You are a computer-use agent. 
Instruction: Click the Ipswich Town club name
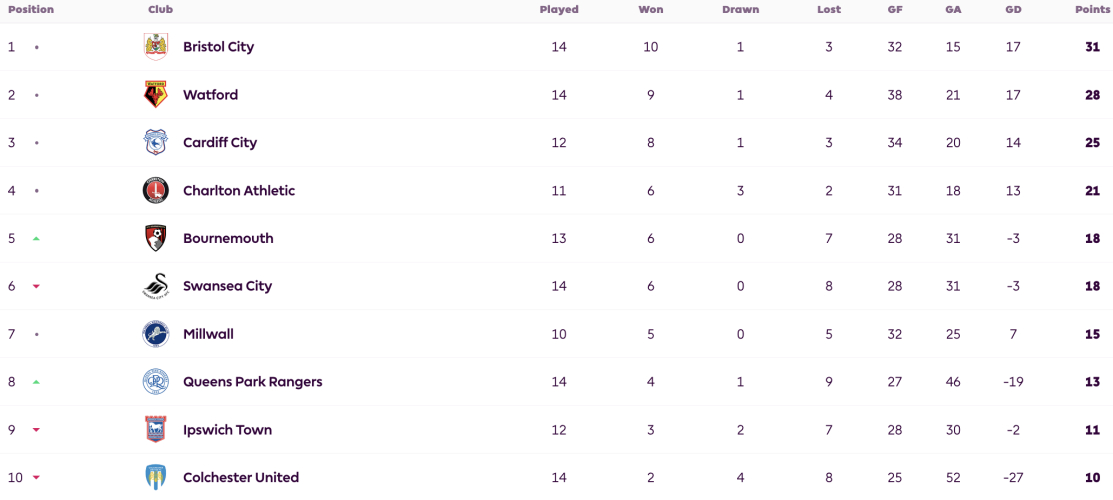pyautogui.click(x=227, y=430)
